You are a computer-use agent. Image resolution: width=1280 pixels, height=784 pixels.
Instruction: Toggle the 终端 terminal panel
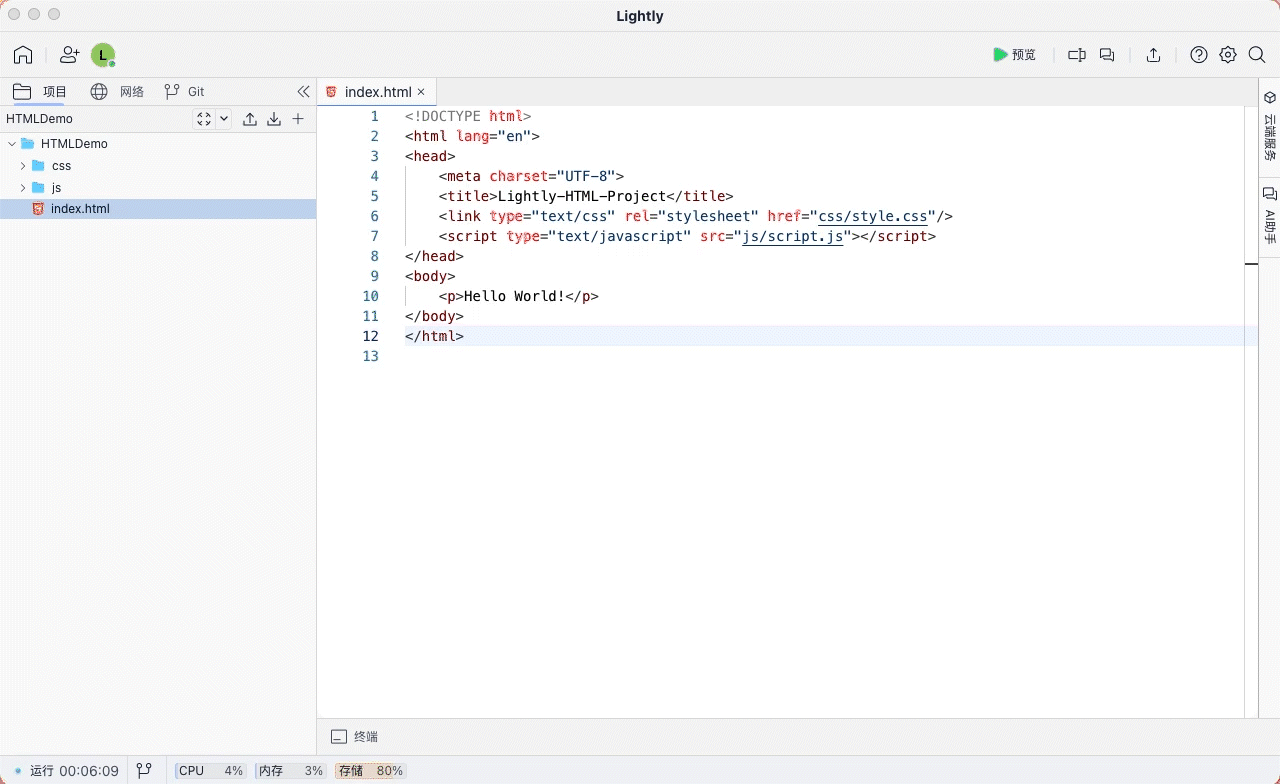click(x=354, y=737)
